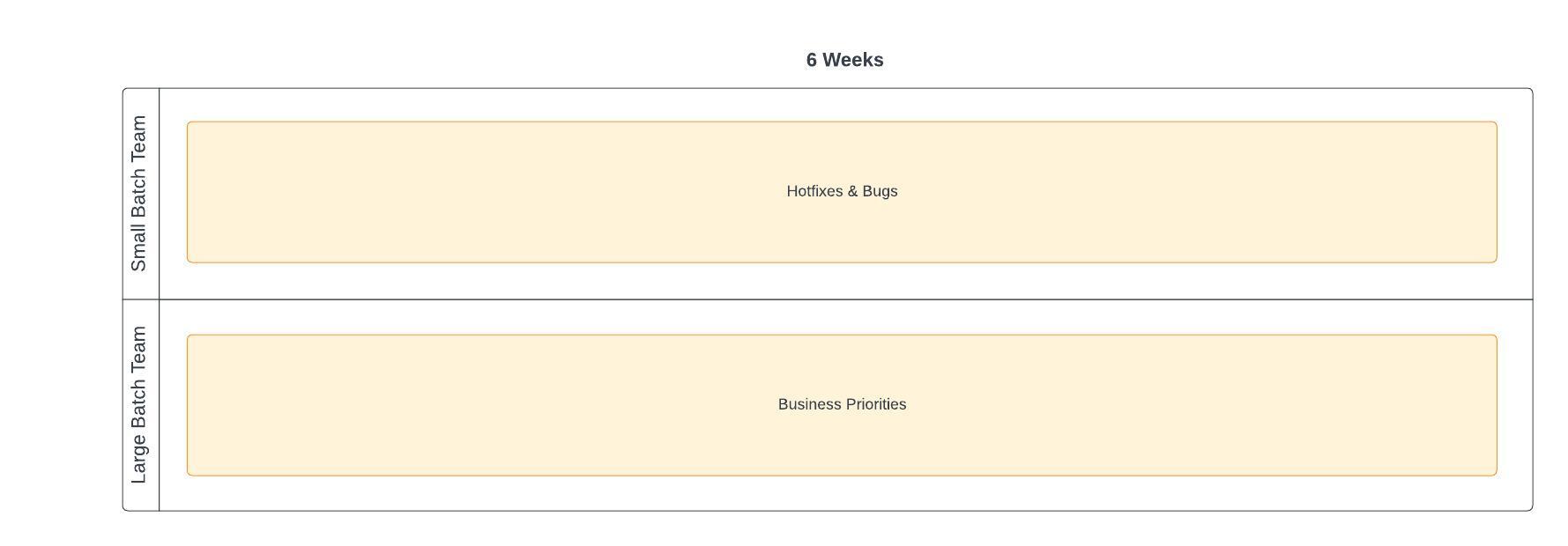The height and width of the screenshot is (546, 1568).
Task: Select the Business Priorities label text
Action: pyautogui.click(x=842, y=404)
